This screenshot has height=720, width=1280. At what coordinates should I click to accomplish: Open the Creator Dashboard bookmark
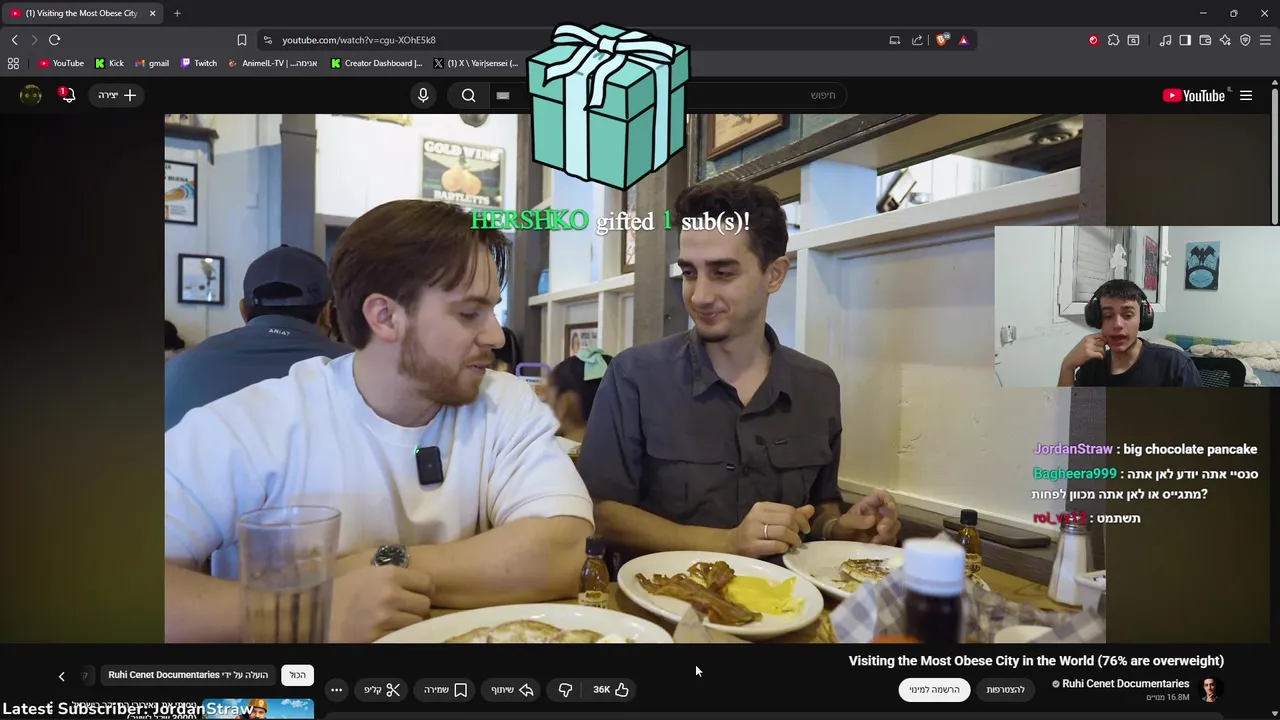[377, 63]
